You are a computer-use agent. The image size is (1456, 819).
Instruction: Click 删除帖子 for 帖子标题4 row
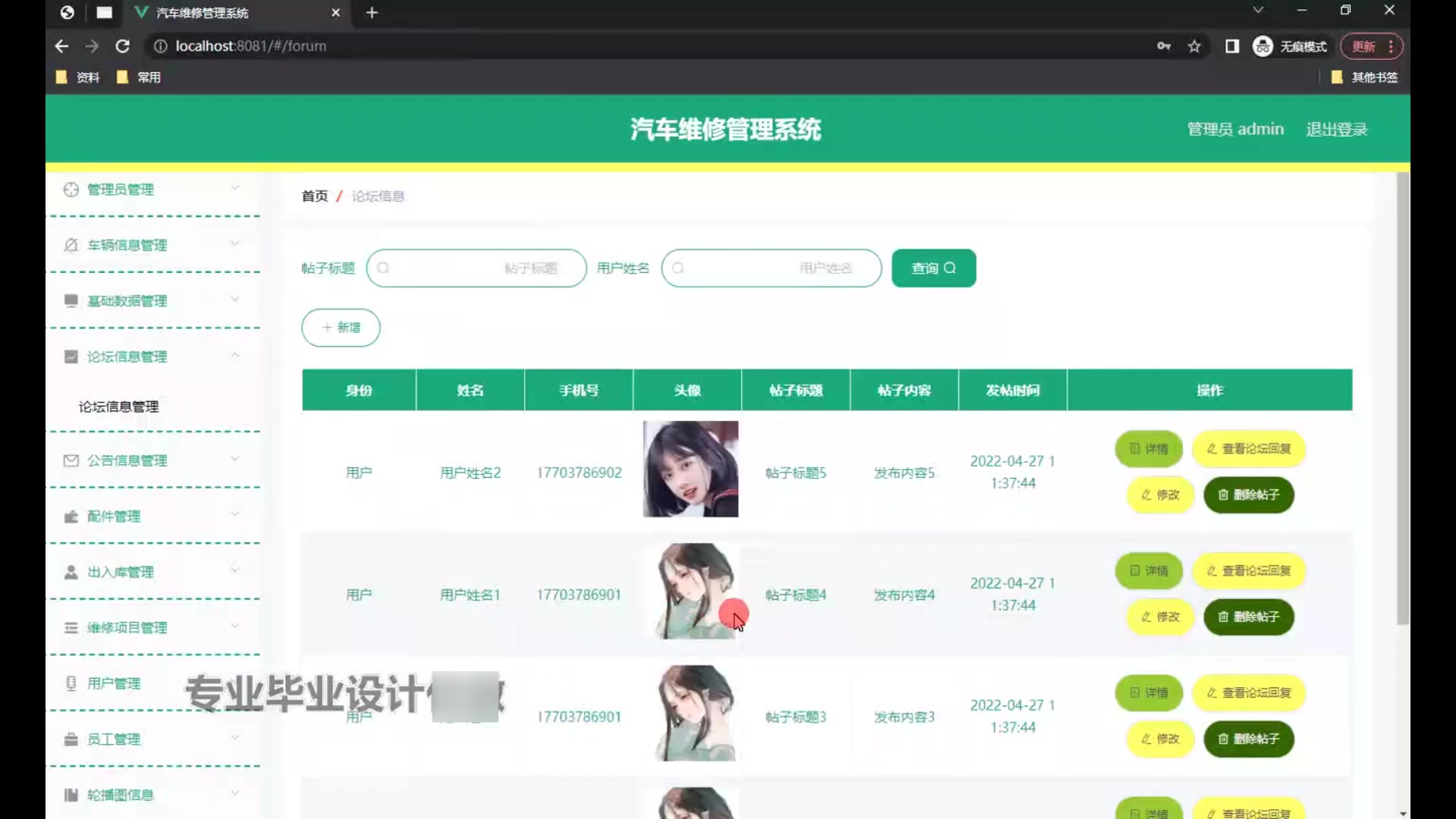(1249, 617)
